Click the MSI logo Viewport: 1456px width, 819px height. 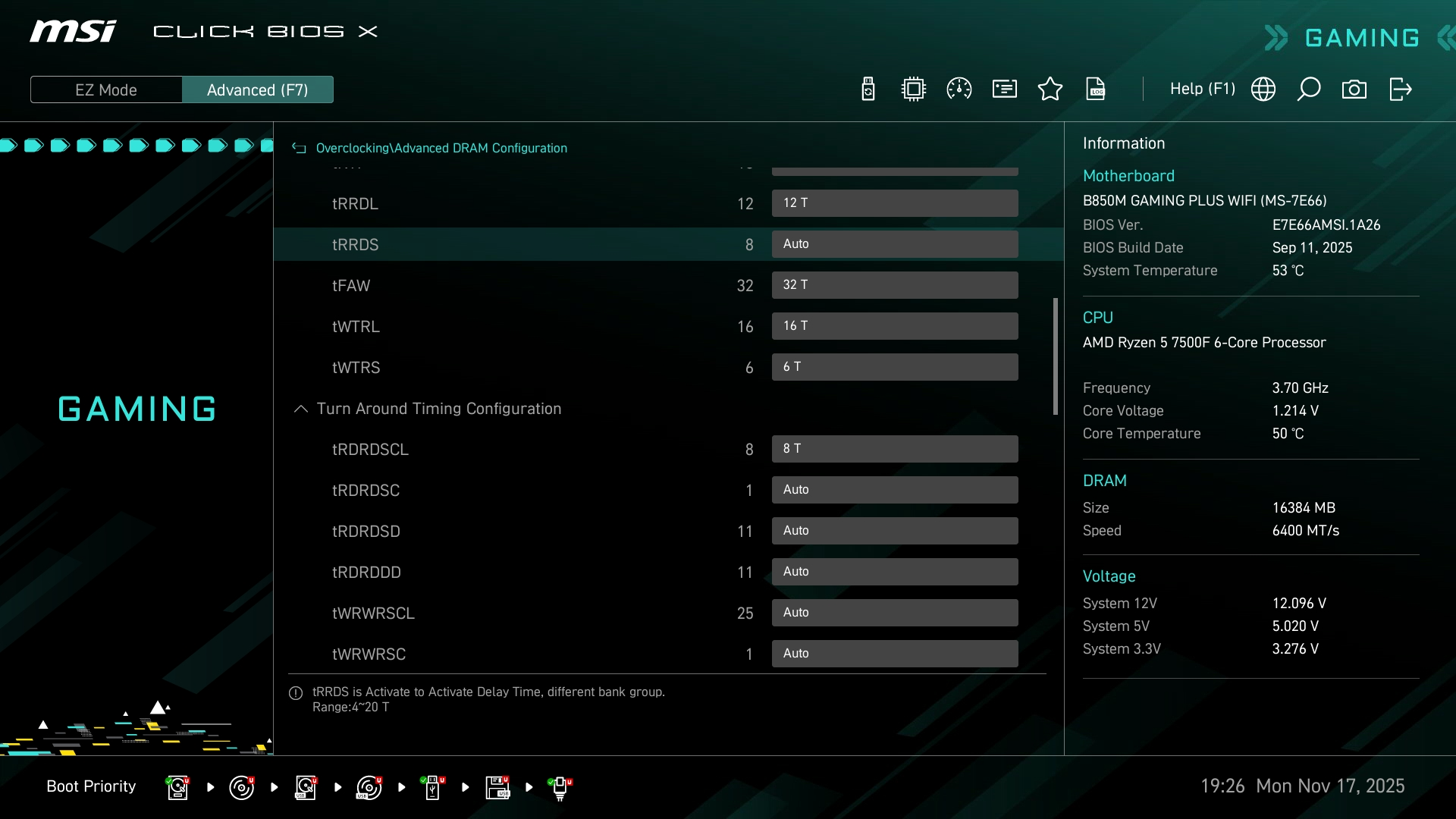(73, 31)
